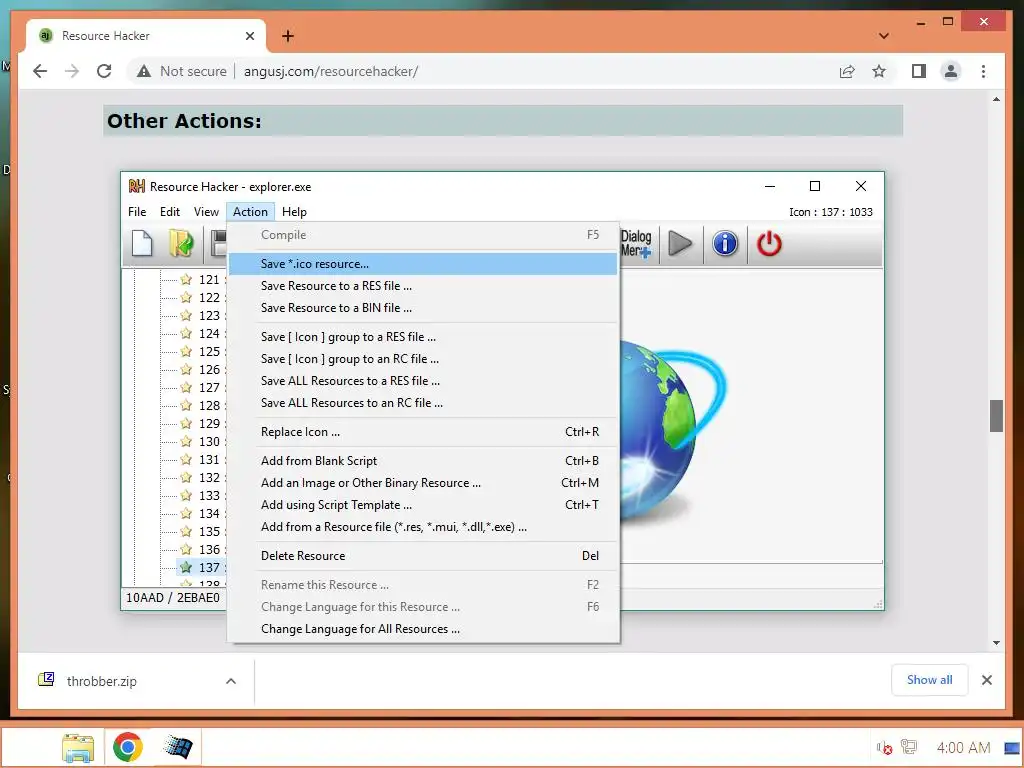Bookmark this page with the star icon
This screenshot has height=768, width=1024.
coord(879,71)
